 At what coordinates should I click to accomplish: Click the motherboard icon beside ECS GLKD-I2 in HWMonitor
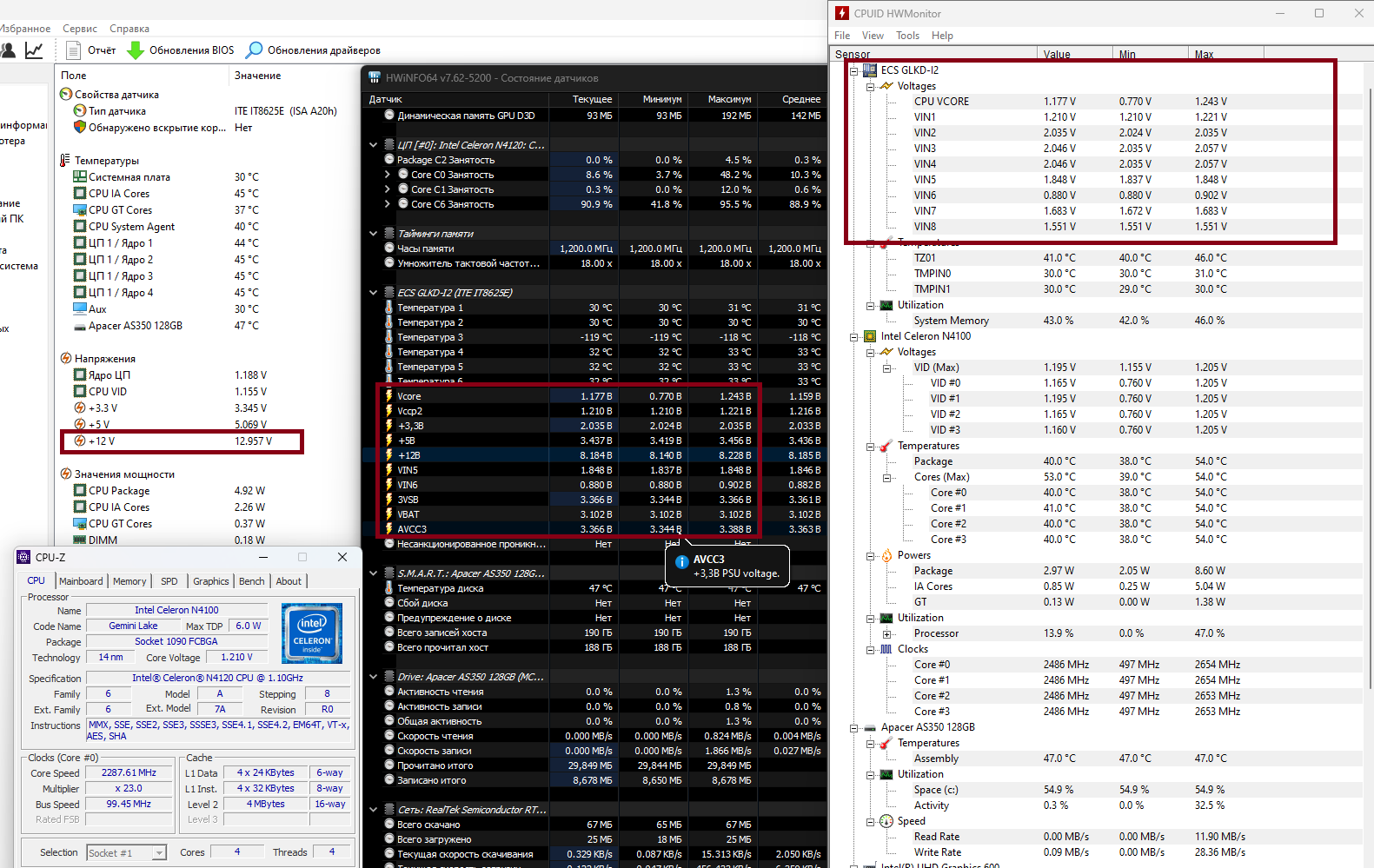coord(870,70)
